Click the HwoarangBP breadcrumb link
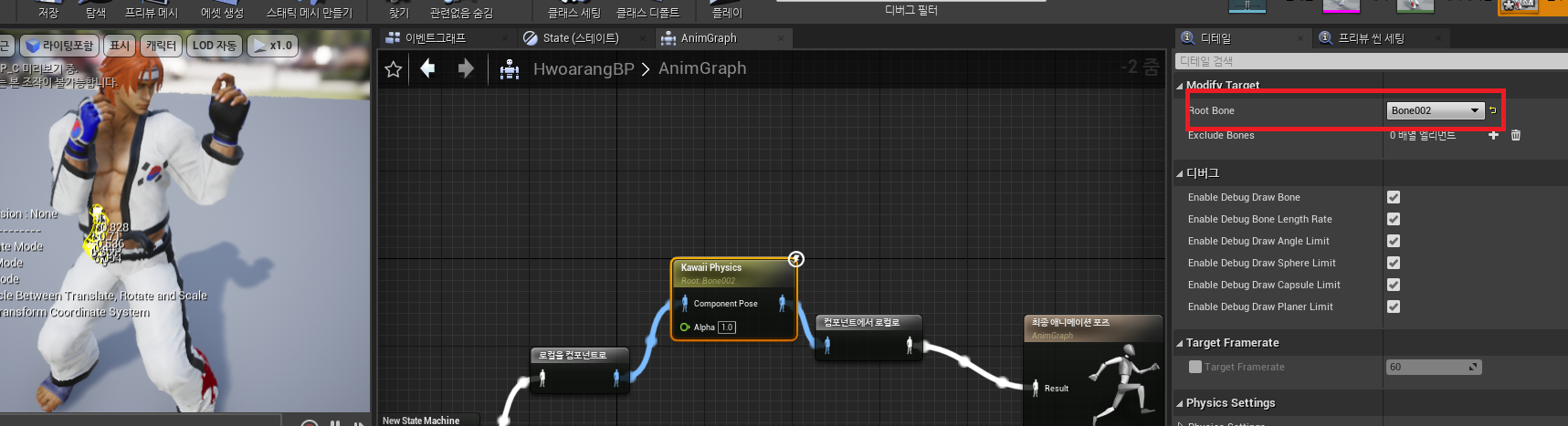1568x426 pixels. (584, 68)
